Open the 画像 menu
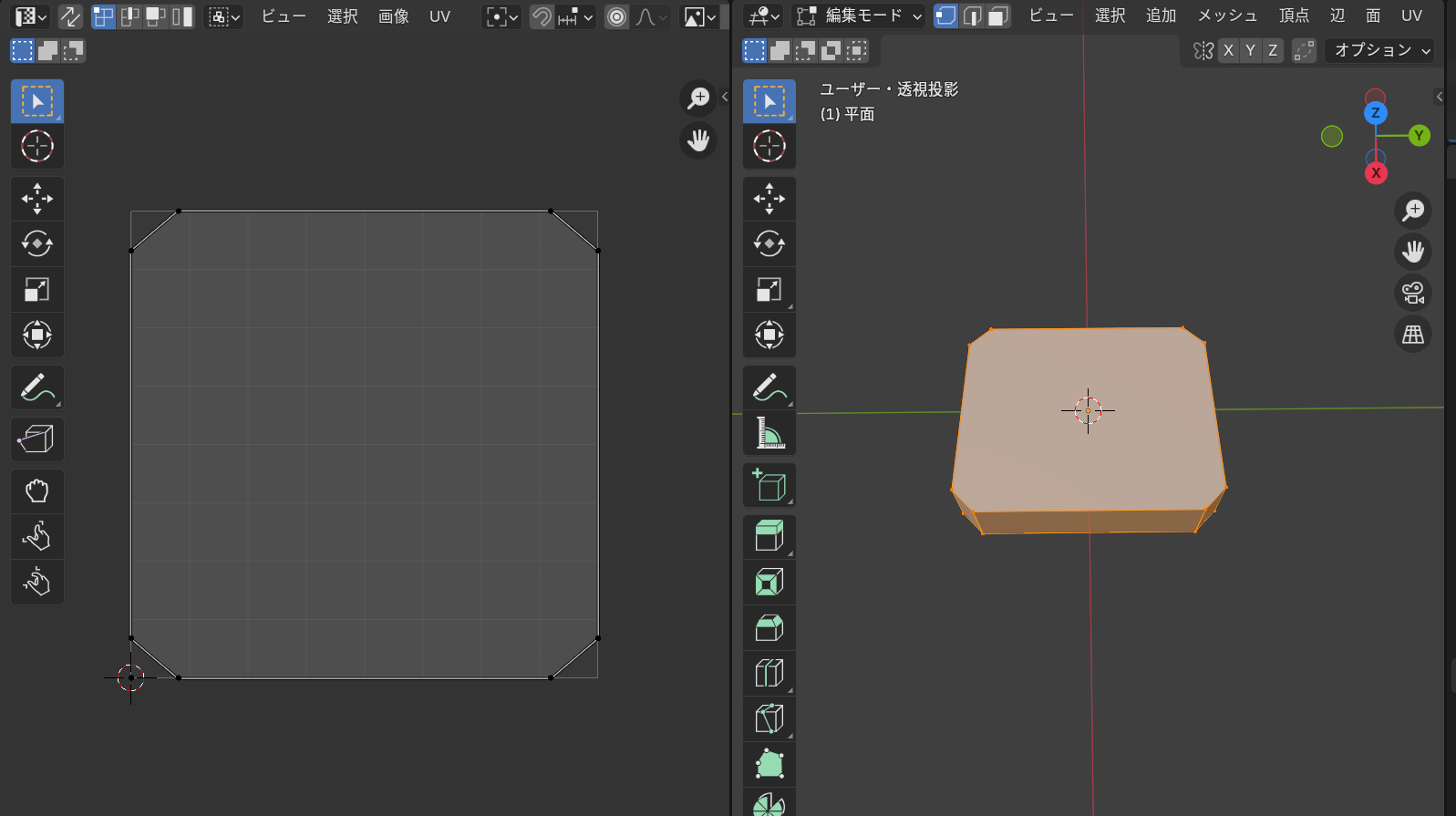 (x=394, y=16)
